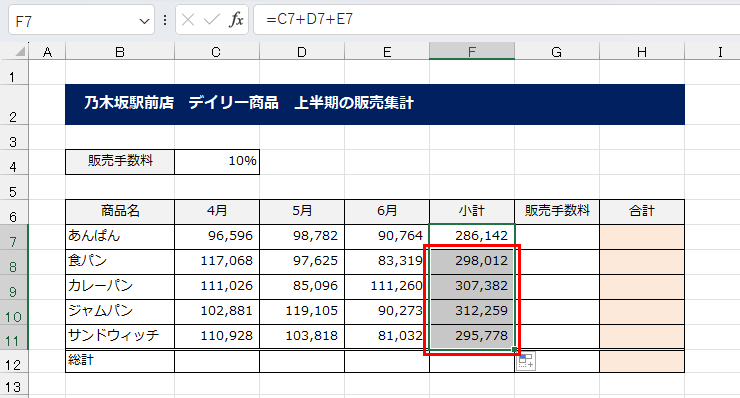Click the cell with value 103,818
The width and height of the screenshot is (740, 398).
pos(302,337)
